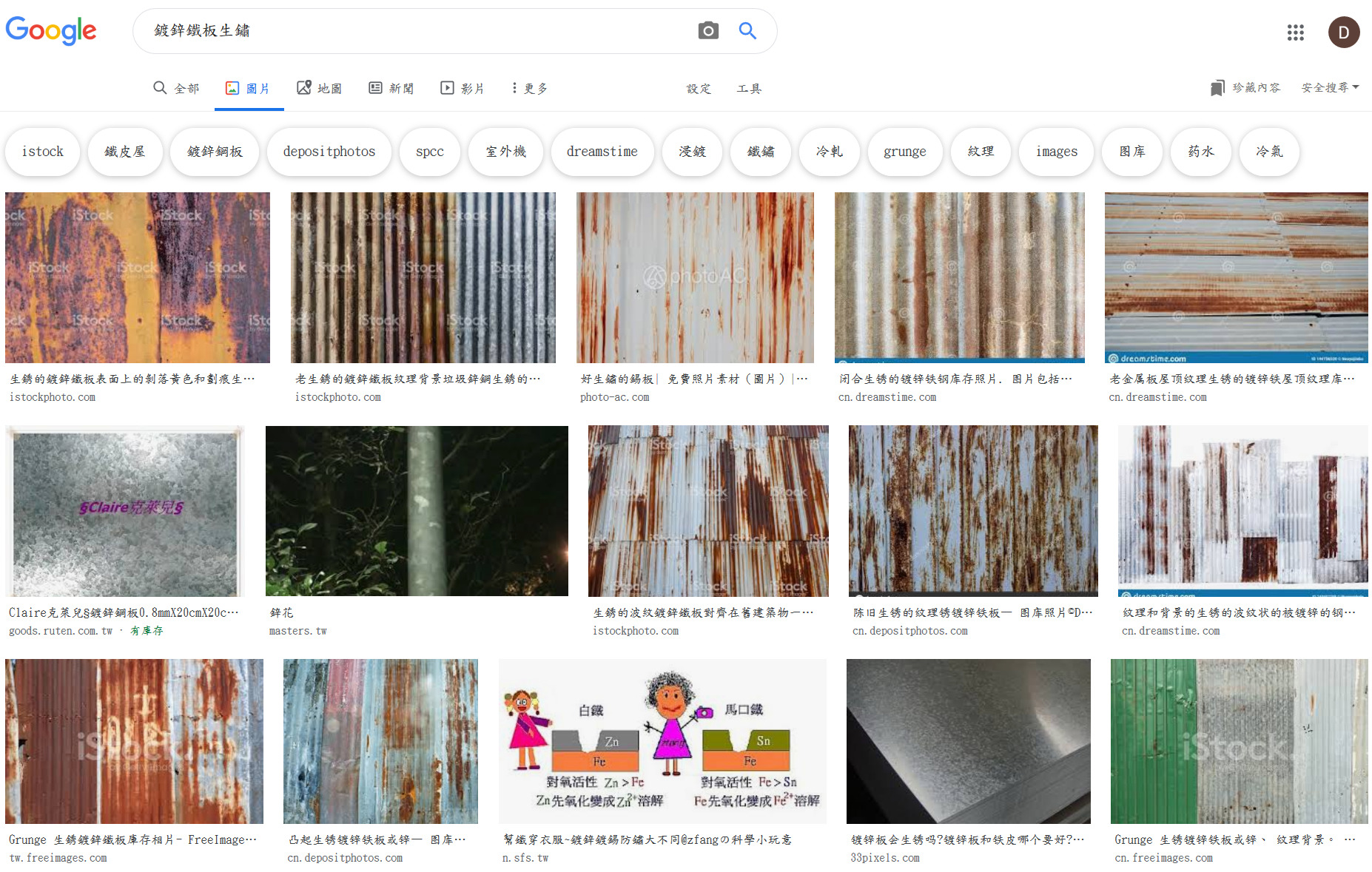Open the raised rusty sheet depositphotos image
Viewport: 1372px width, 872px height.
(x=380, y=741)
